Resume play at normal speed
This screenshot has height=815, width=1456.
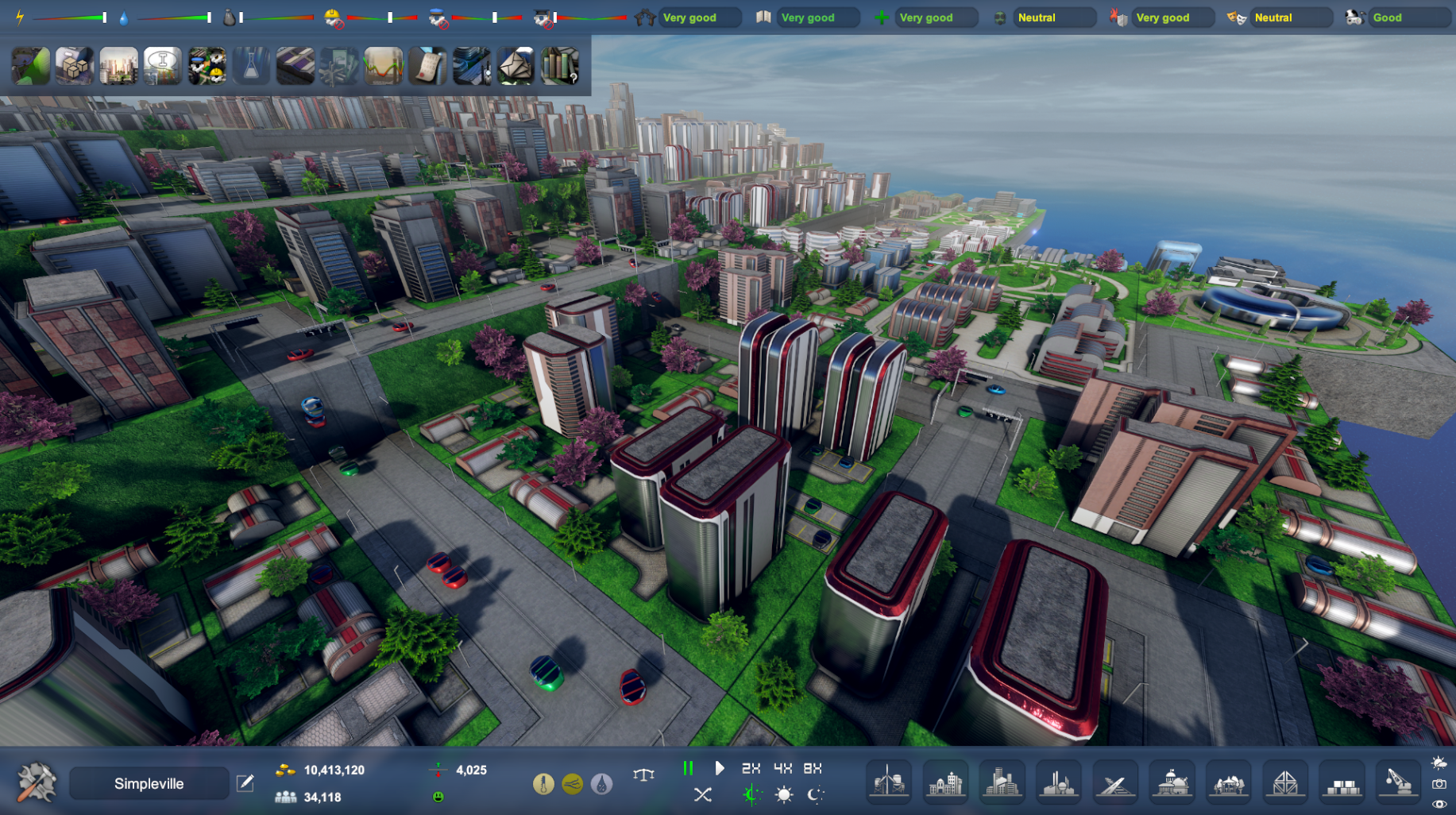coord(719,768)
